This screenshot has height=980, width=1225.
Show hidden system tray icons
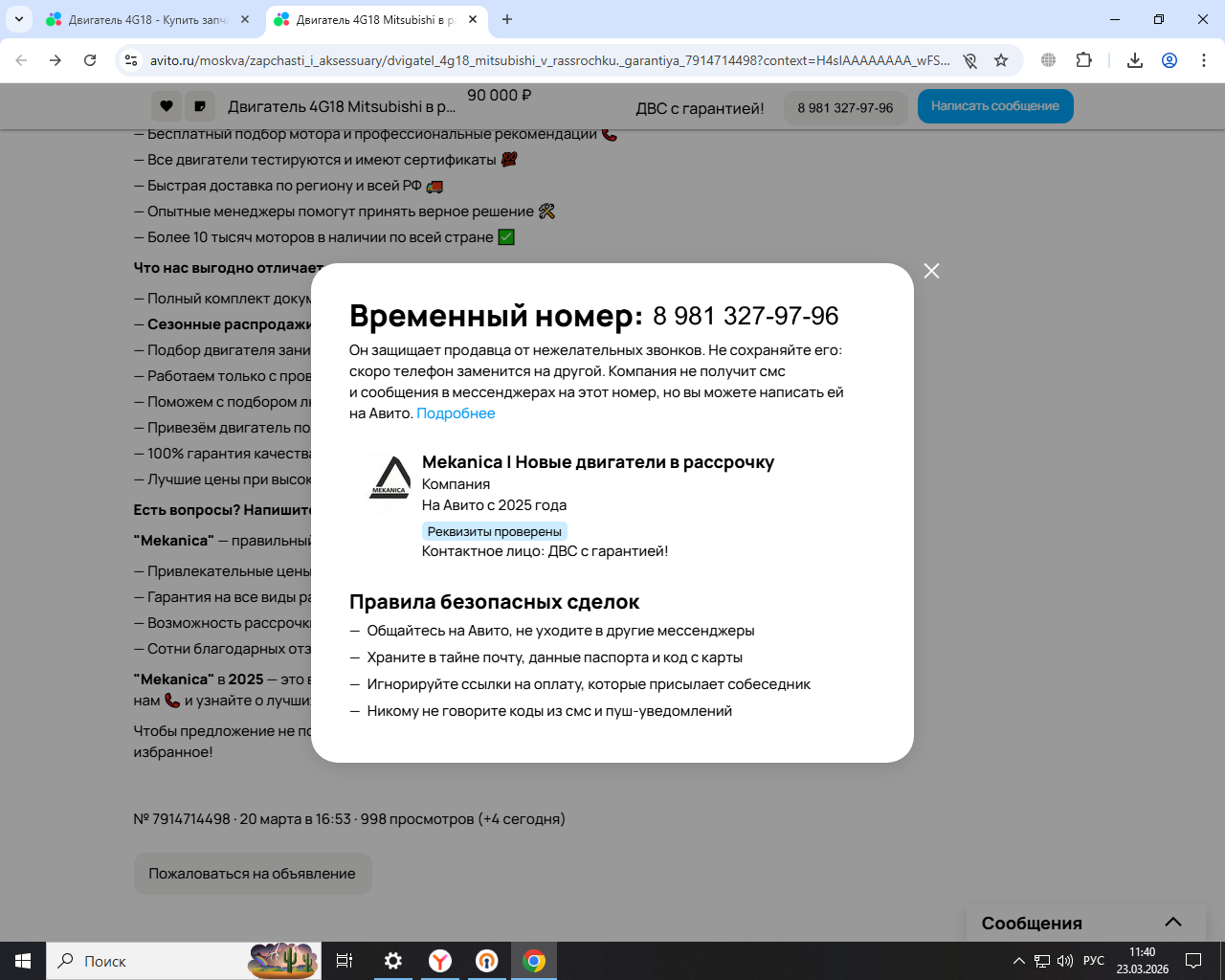click(x=1019, y=961)
